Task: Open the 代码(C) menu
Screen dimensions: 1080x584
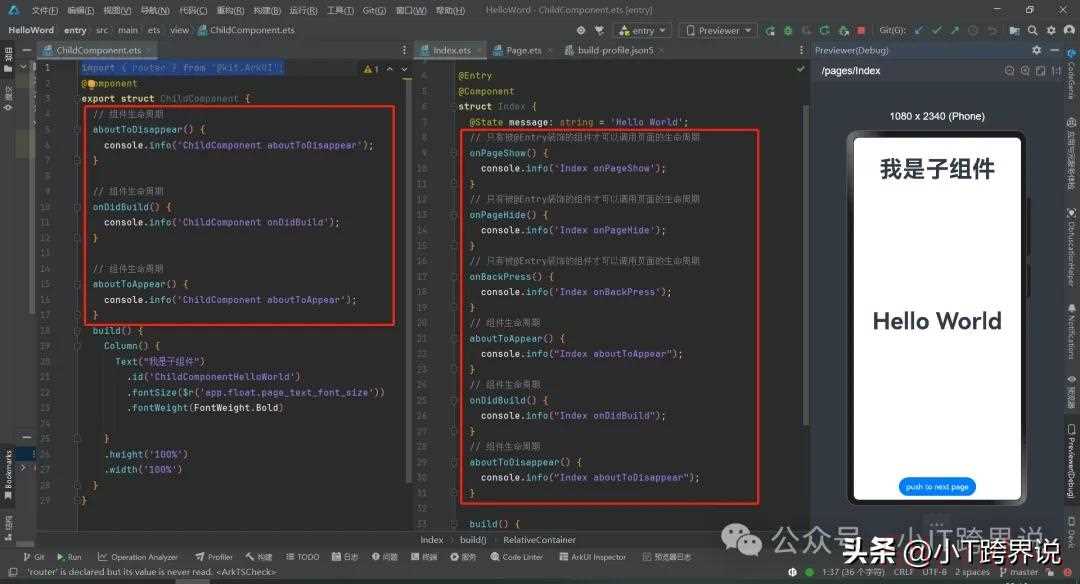Action: pos(192,10)
